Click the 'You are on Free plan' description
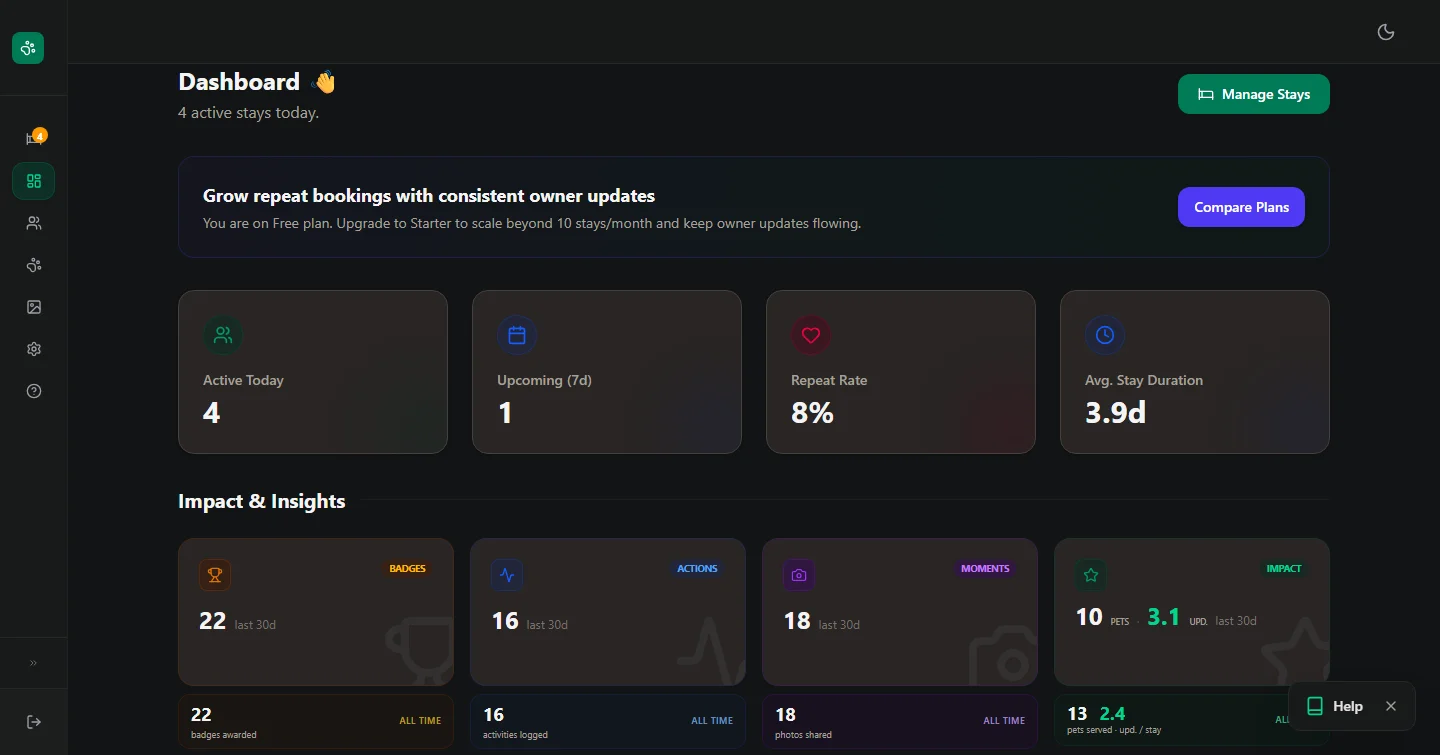Viewport: 1440px width, 755px height. coord(532,223)
